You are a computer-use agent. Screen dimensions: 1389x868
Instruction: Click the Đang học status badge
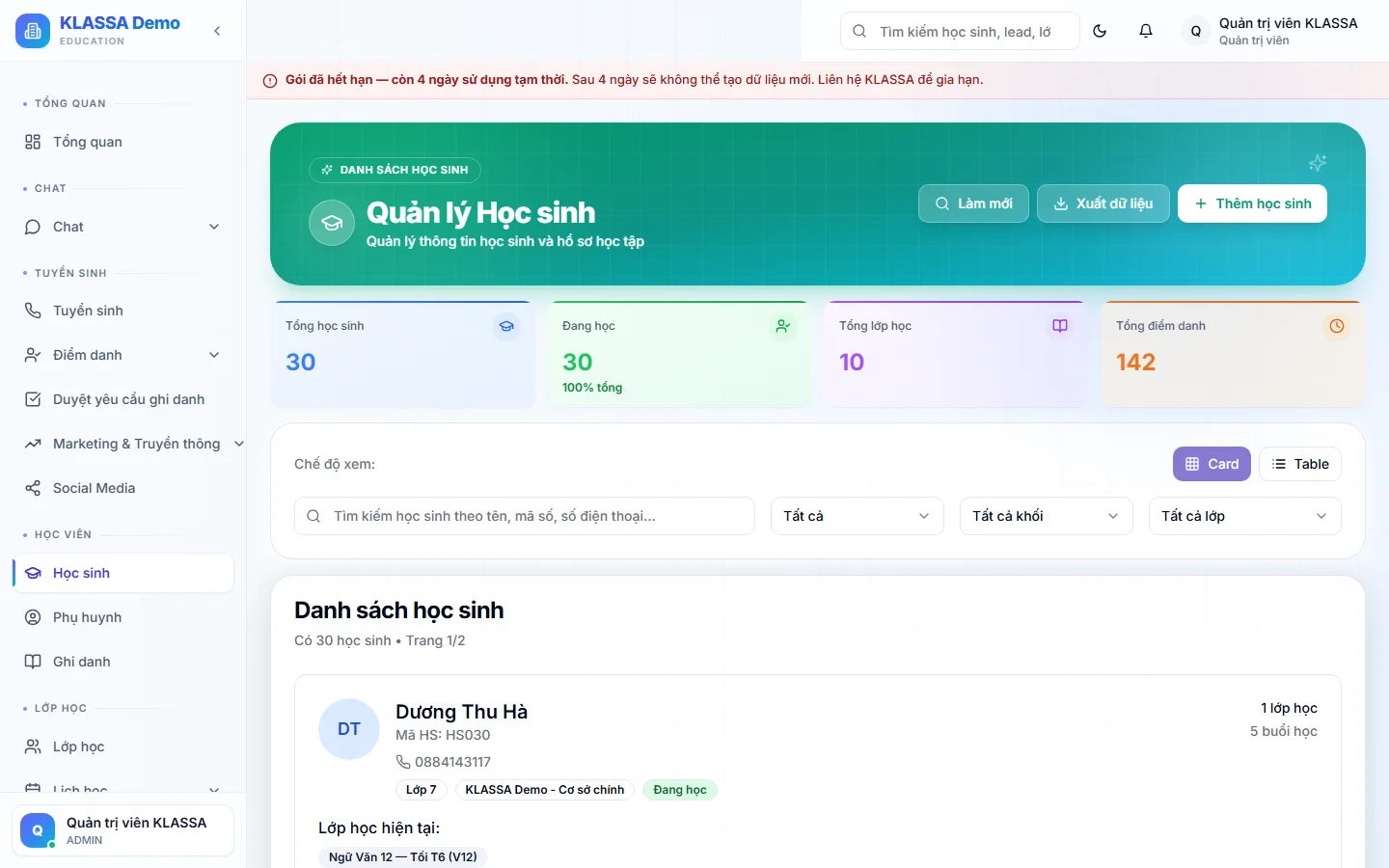tap(680, 790)
